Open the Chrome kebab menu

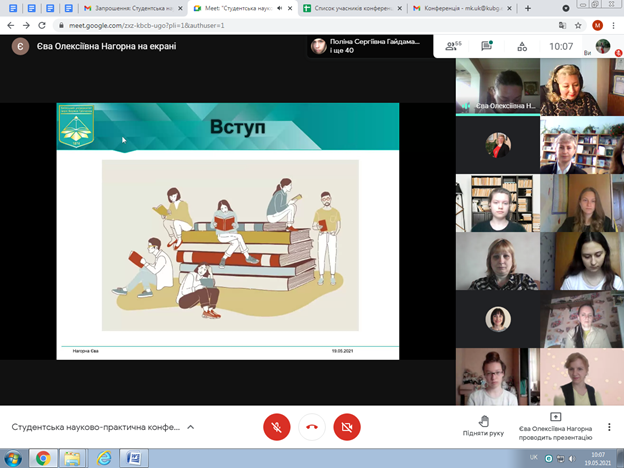(614, 25)
